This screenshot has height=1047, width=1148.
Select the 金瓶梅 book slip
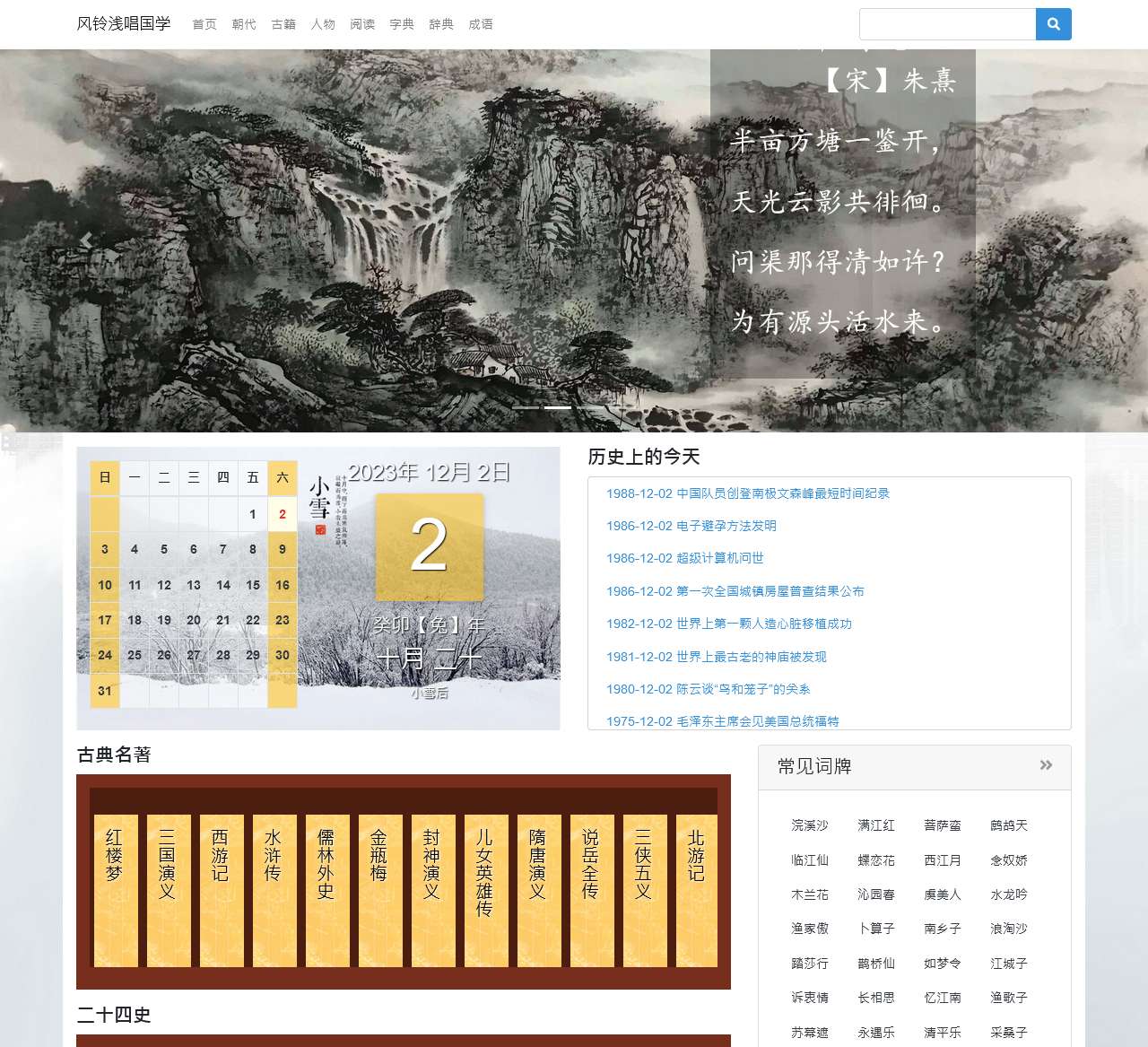[x=380, y=890]
